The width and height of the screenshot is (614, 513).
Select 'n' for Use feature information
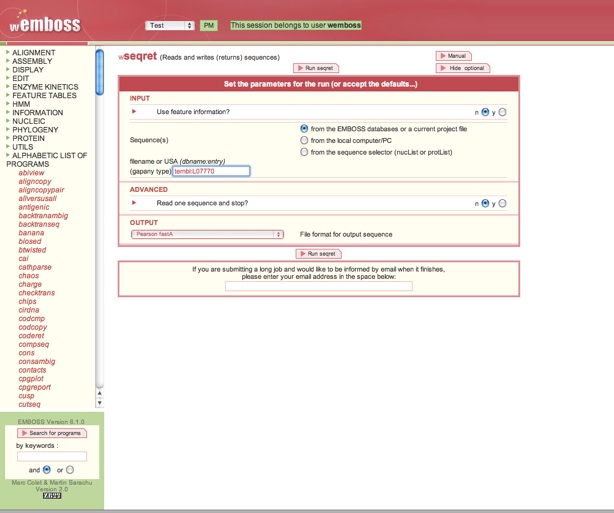(485, 112)
